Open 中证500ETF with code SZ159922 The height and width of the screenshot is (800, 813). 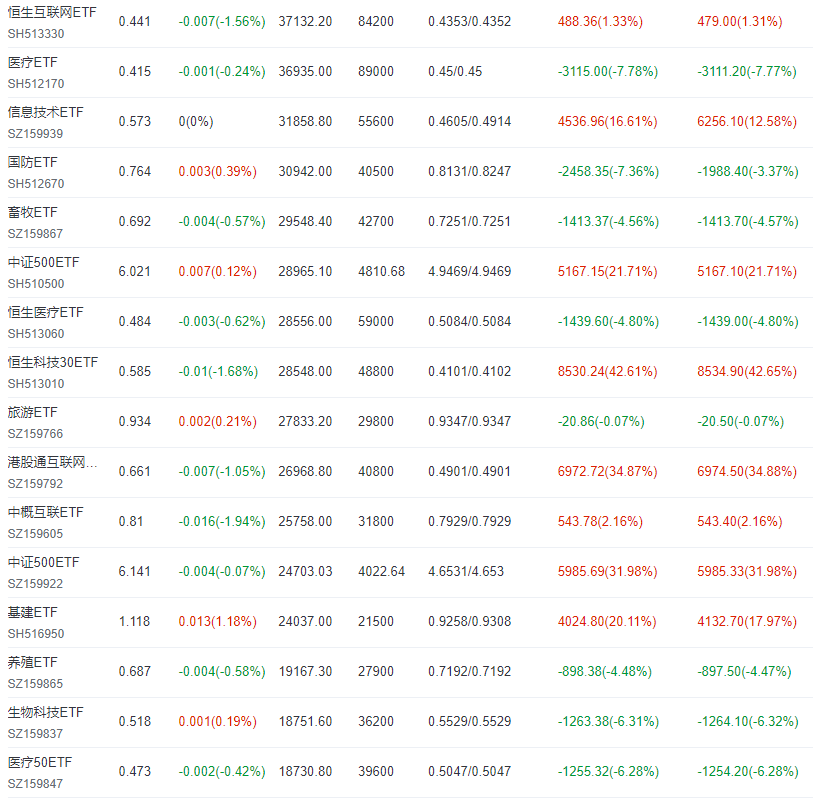tap(43, 563)
